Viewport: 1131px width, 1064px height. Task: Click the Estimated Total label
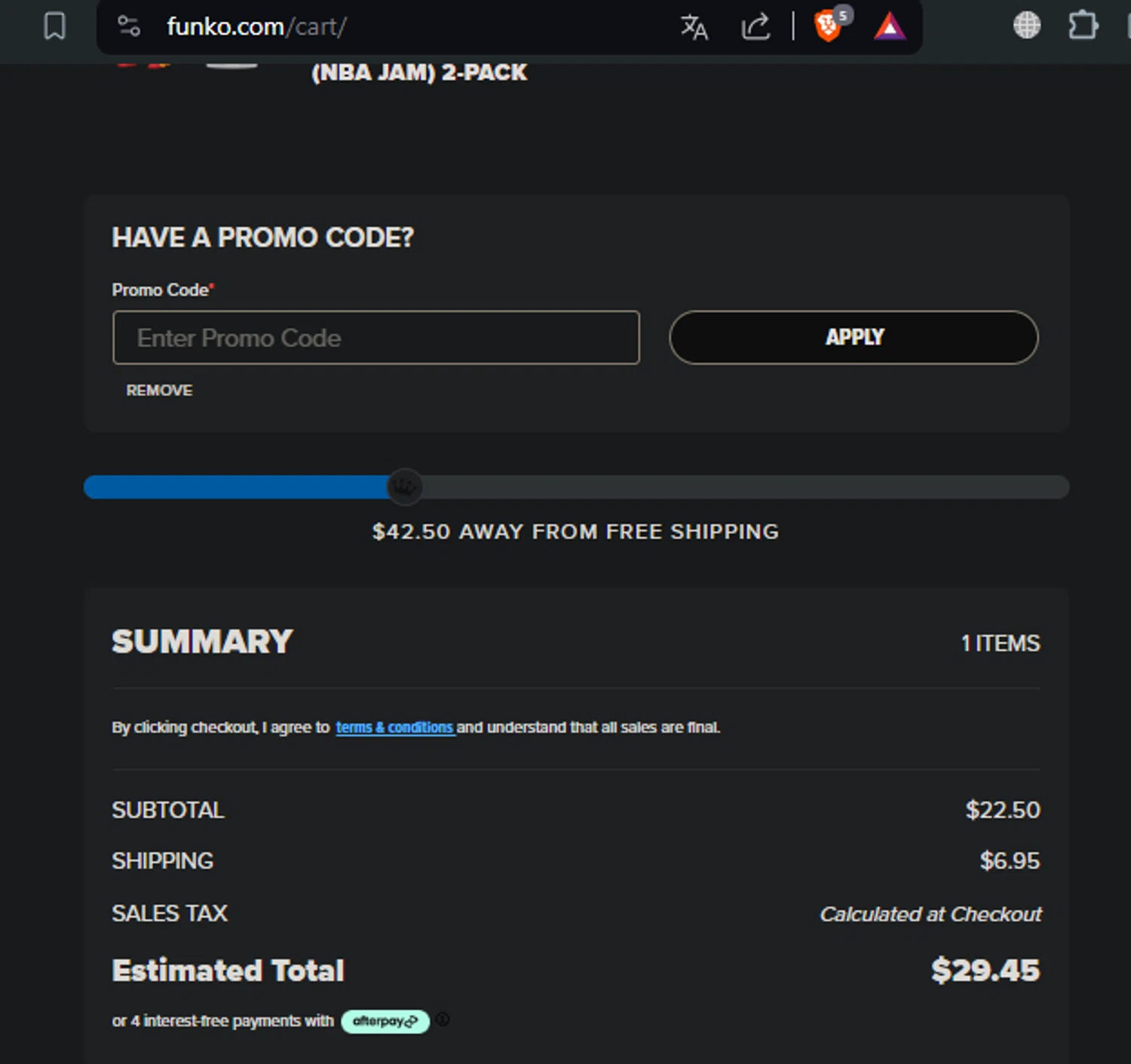point(228,970)
